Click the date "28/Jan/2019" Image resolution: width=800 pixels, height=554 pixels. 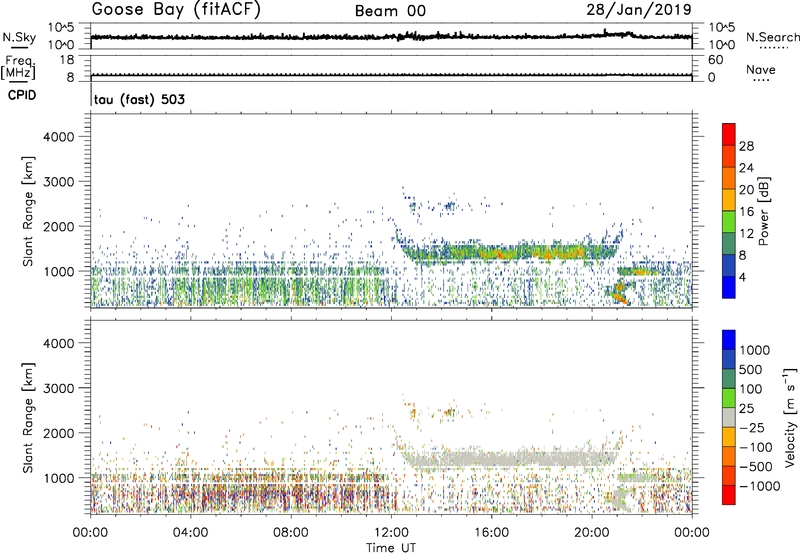(x=639, y=9)
